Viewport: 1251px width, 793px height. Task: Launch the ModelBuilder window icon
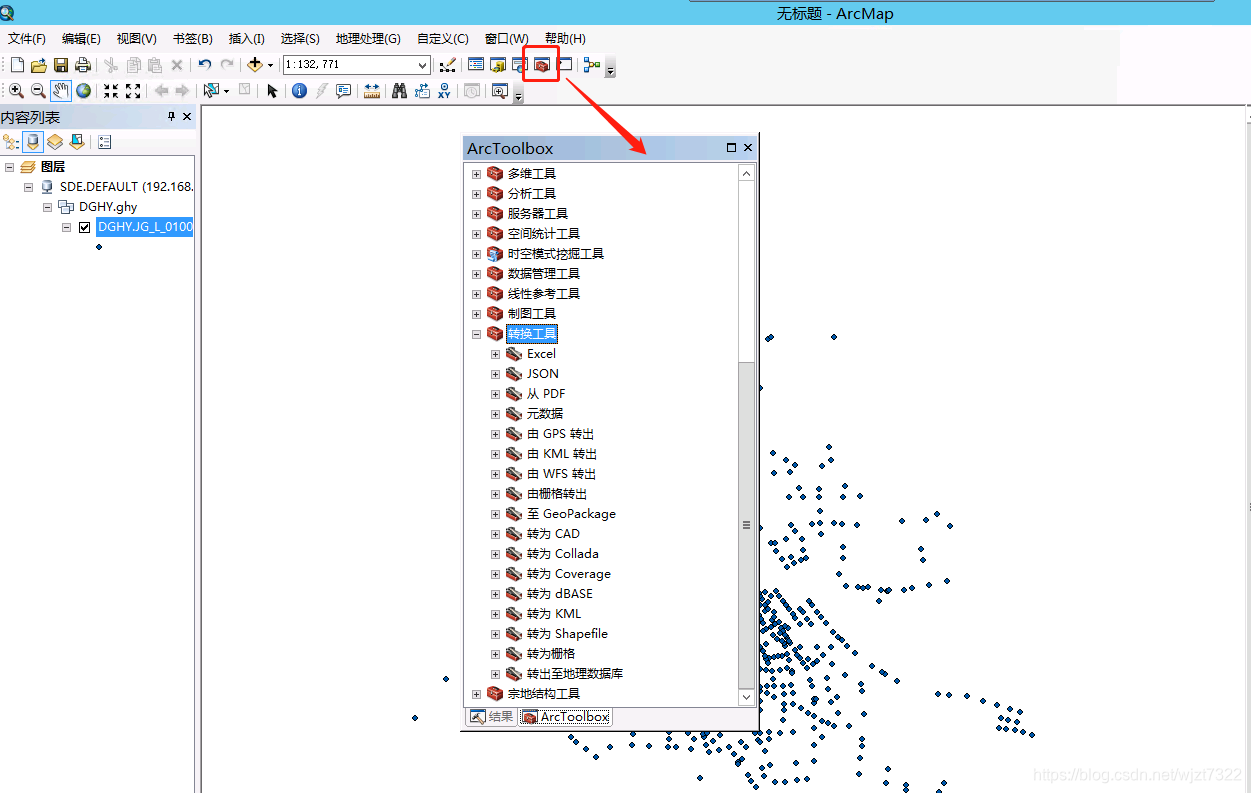point(591,65)
